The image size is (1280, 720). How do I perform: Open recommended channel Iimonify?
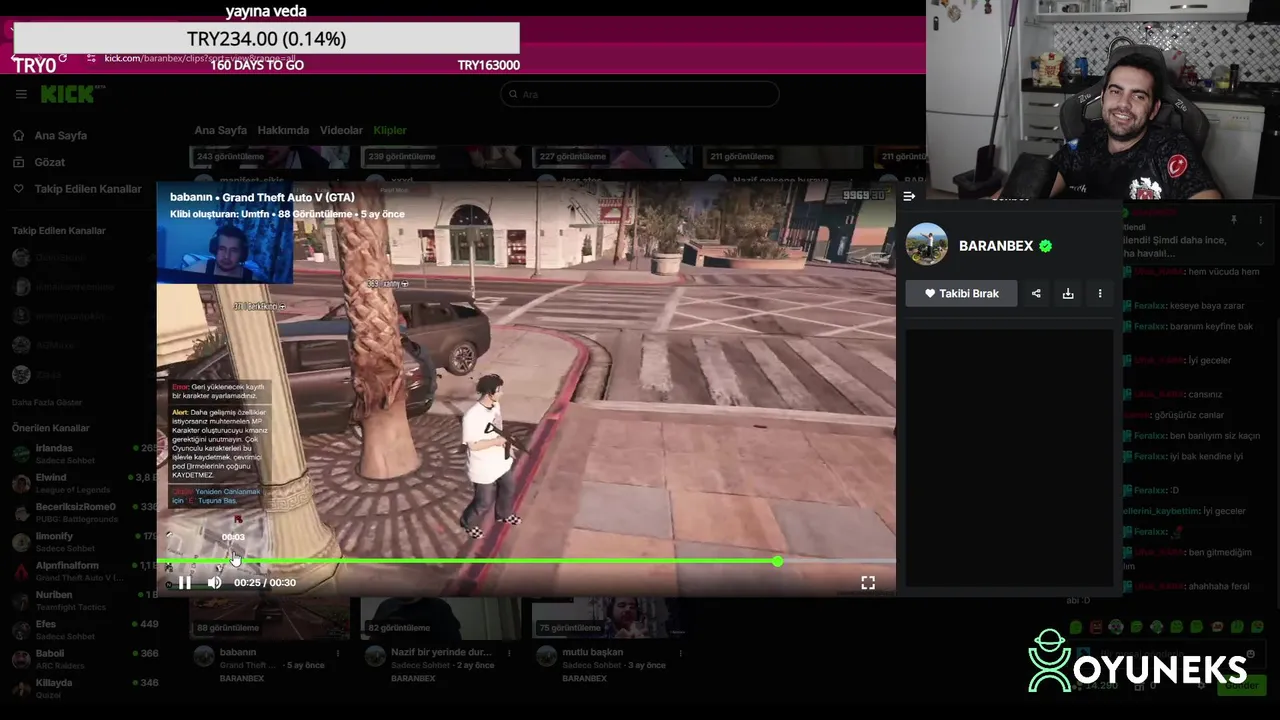click(x=82, y=541)
